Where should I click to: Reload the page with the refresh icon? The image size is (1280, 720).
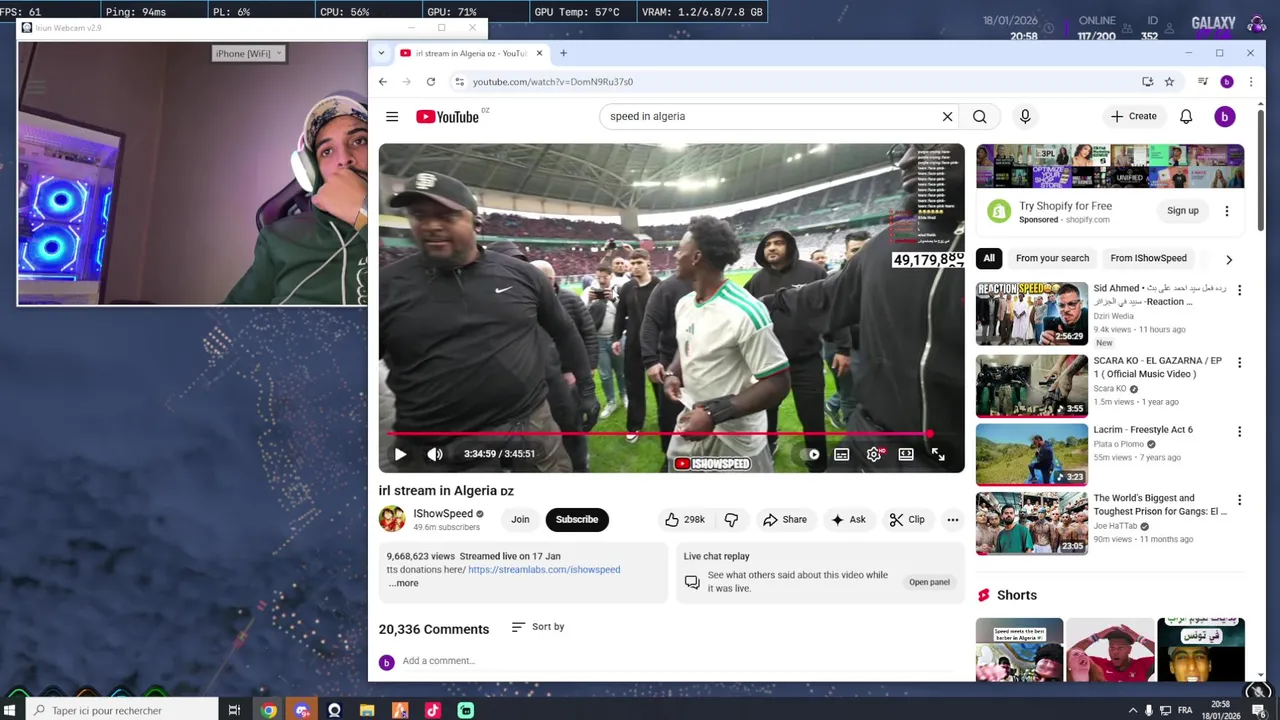tap(431, 82)
